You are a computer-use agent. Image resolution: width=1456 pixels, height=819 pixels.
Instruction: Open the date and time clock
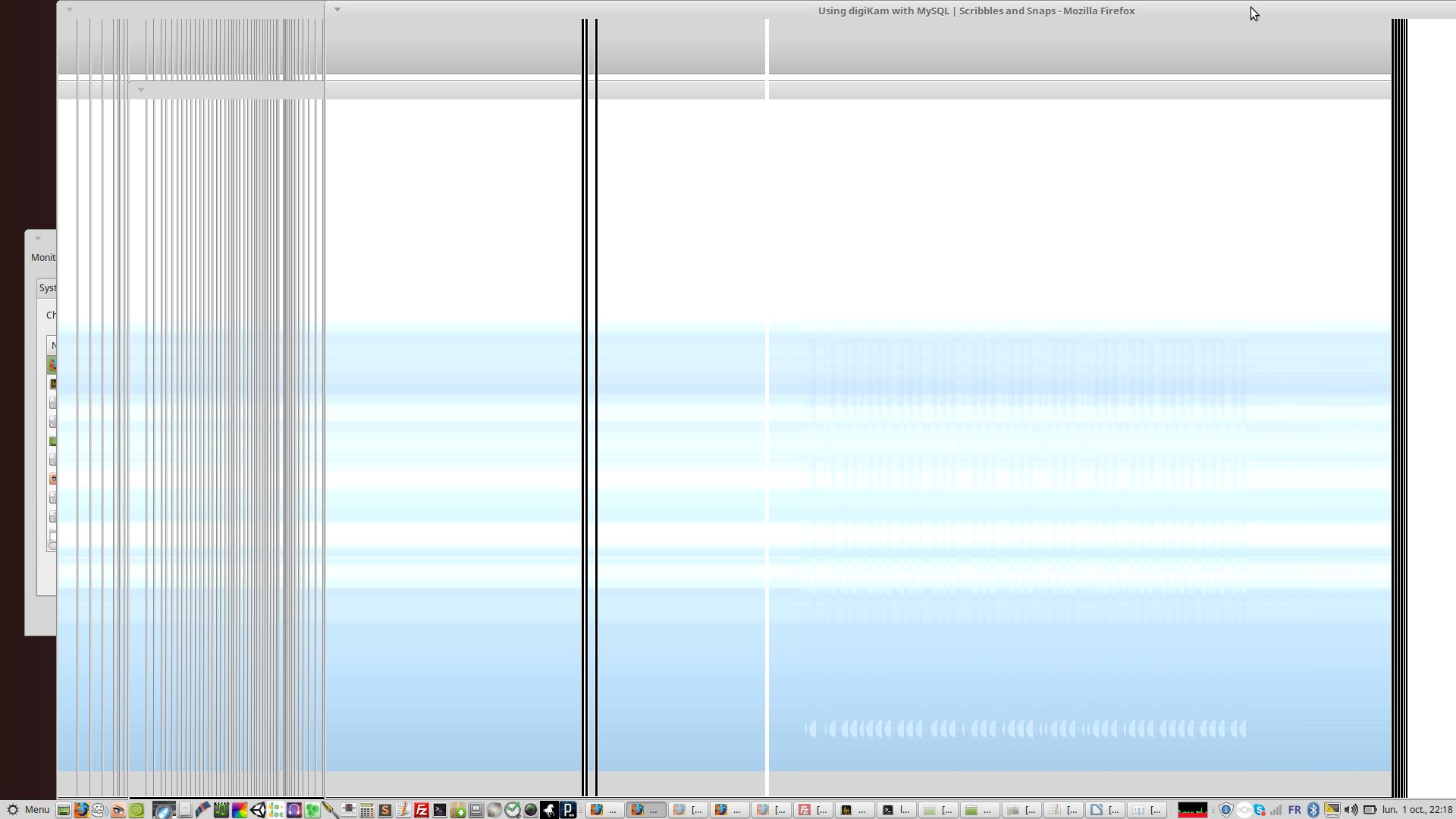tap(1417, 810)
